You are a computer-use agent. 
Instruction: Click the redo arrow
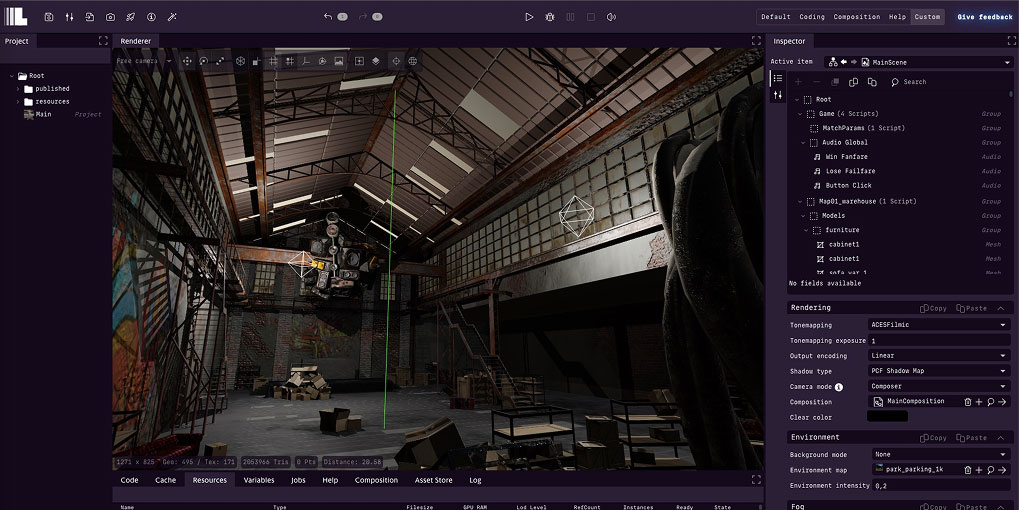[363, 17]
